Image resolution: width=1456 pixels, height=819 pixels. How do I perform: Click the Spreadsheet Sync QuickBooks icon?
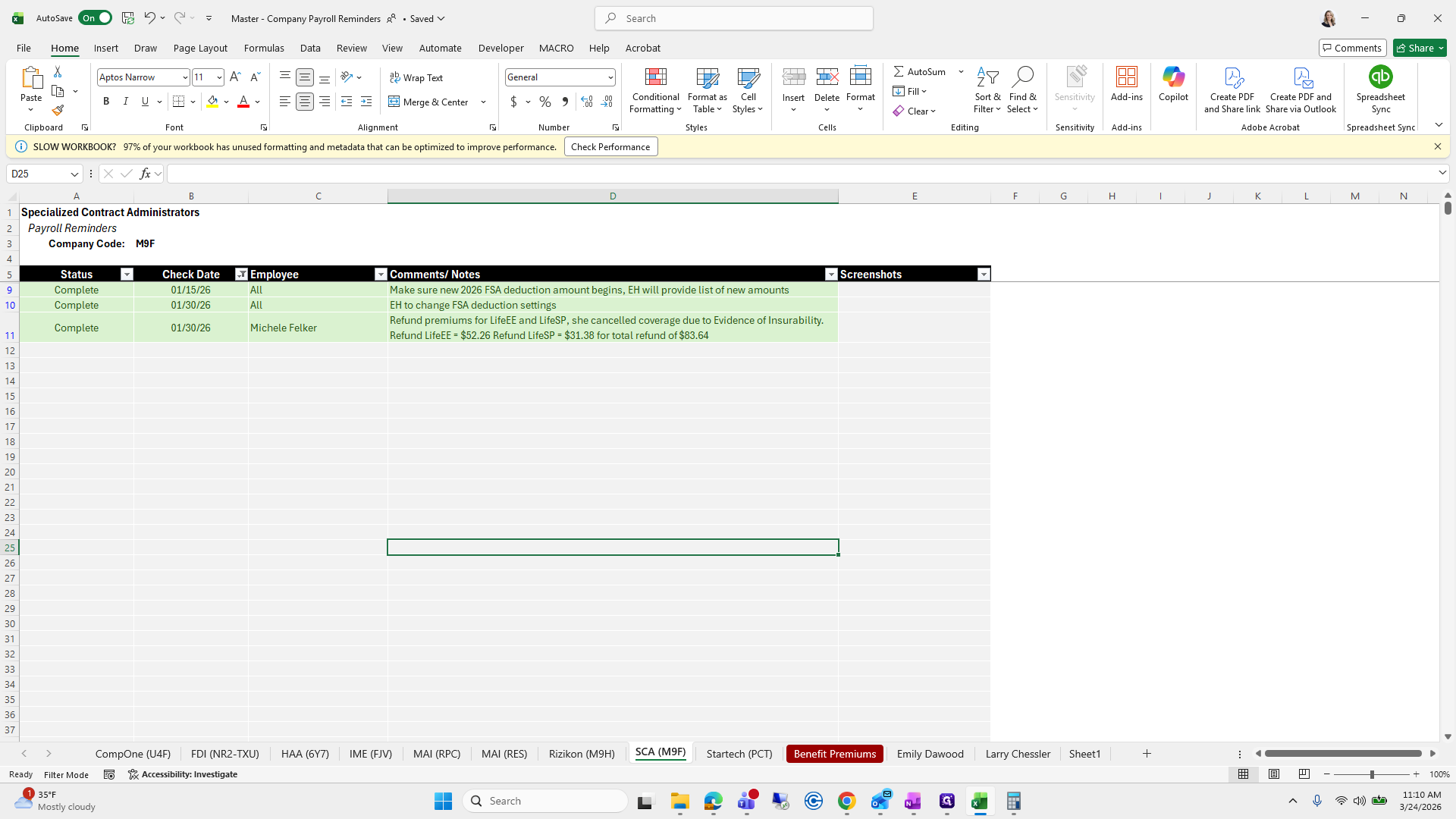1380,77
